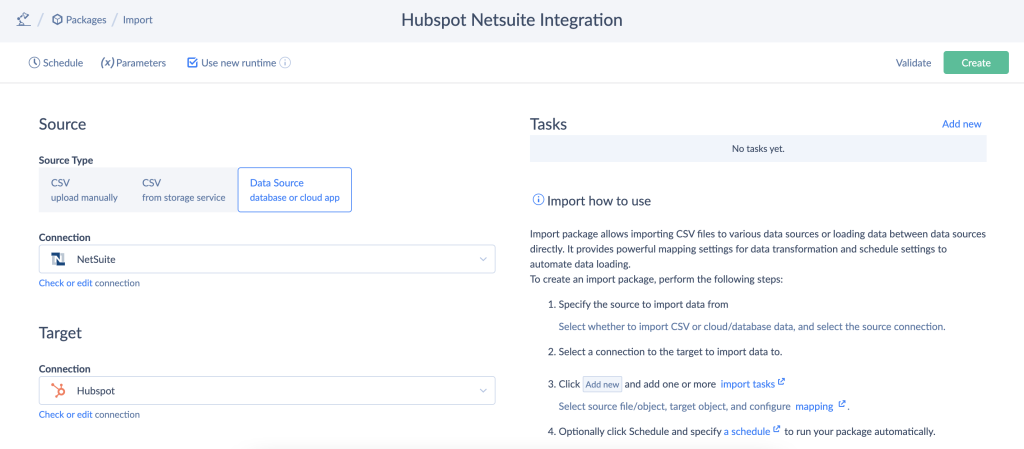This screenshot has height=449, width=1024.
Task: Click the Source Type label
Action: pos(66,160)
